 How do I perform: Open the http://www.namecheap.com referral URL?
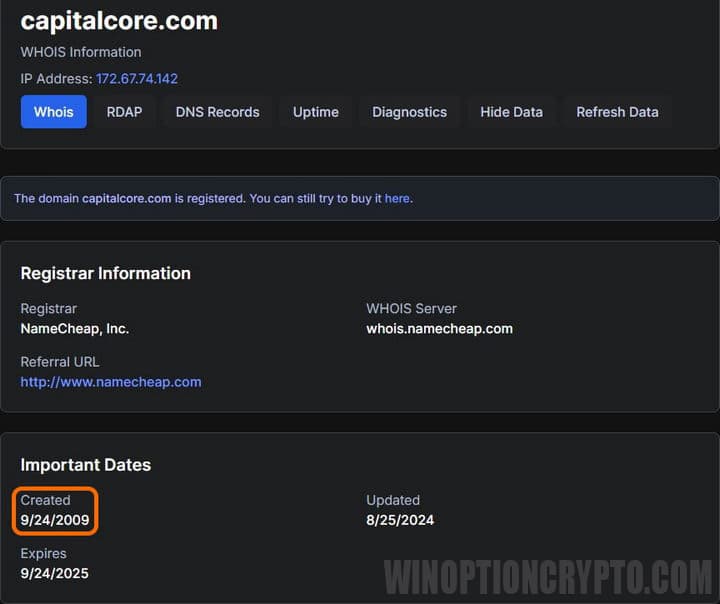pos(111,381)
